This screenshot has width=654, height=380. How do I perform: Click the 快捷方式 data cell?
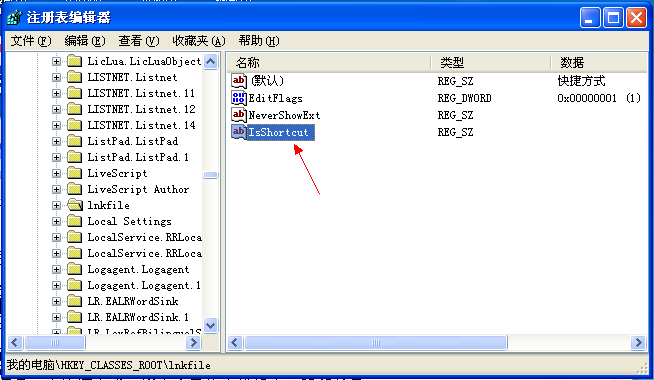tap(581, 81)
